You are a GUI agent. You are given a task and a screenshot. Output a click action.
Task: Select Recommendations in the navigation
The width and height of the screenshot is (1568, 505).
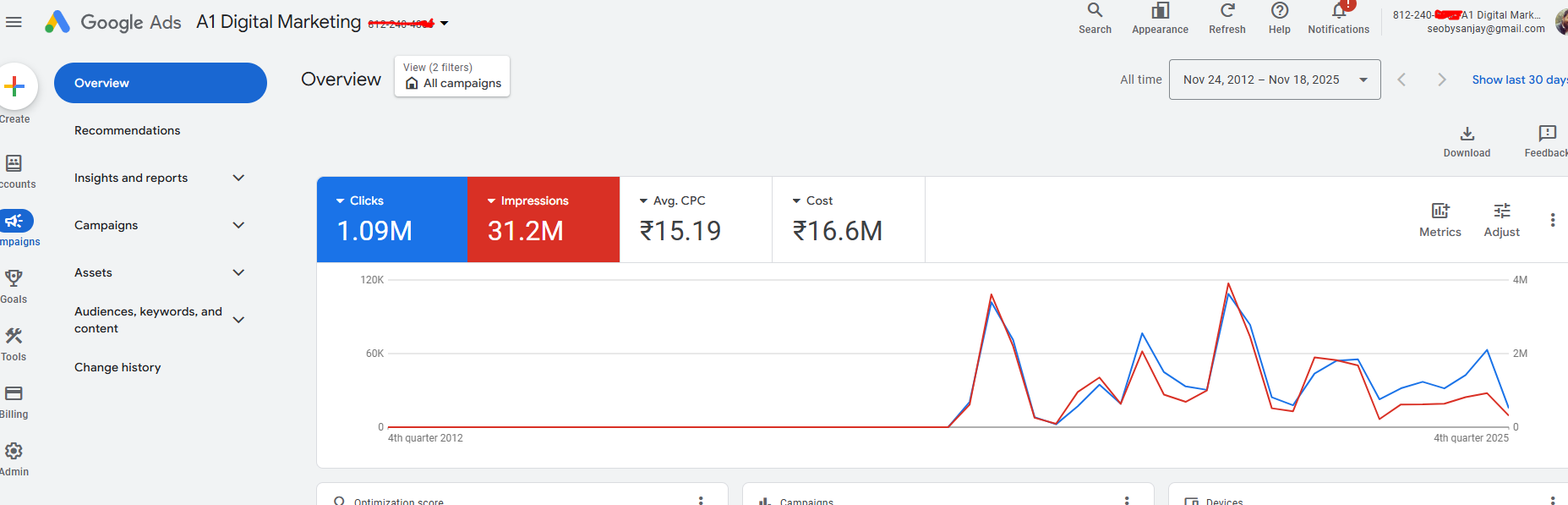tap(127, 130)
